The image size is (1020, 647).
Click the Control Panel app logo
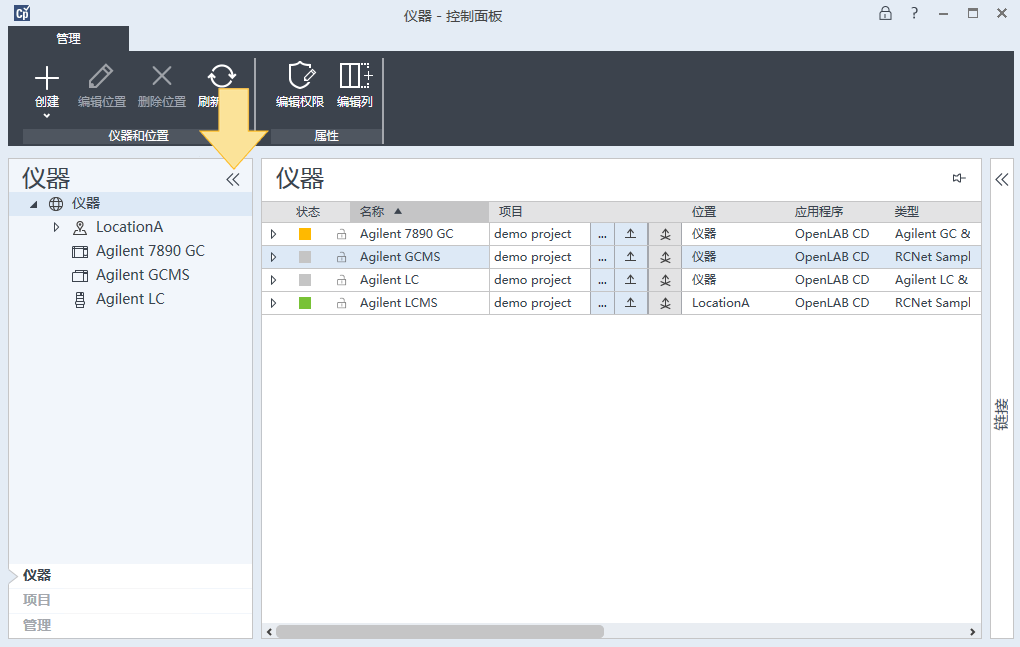(22, 13)
